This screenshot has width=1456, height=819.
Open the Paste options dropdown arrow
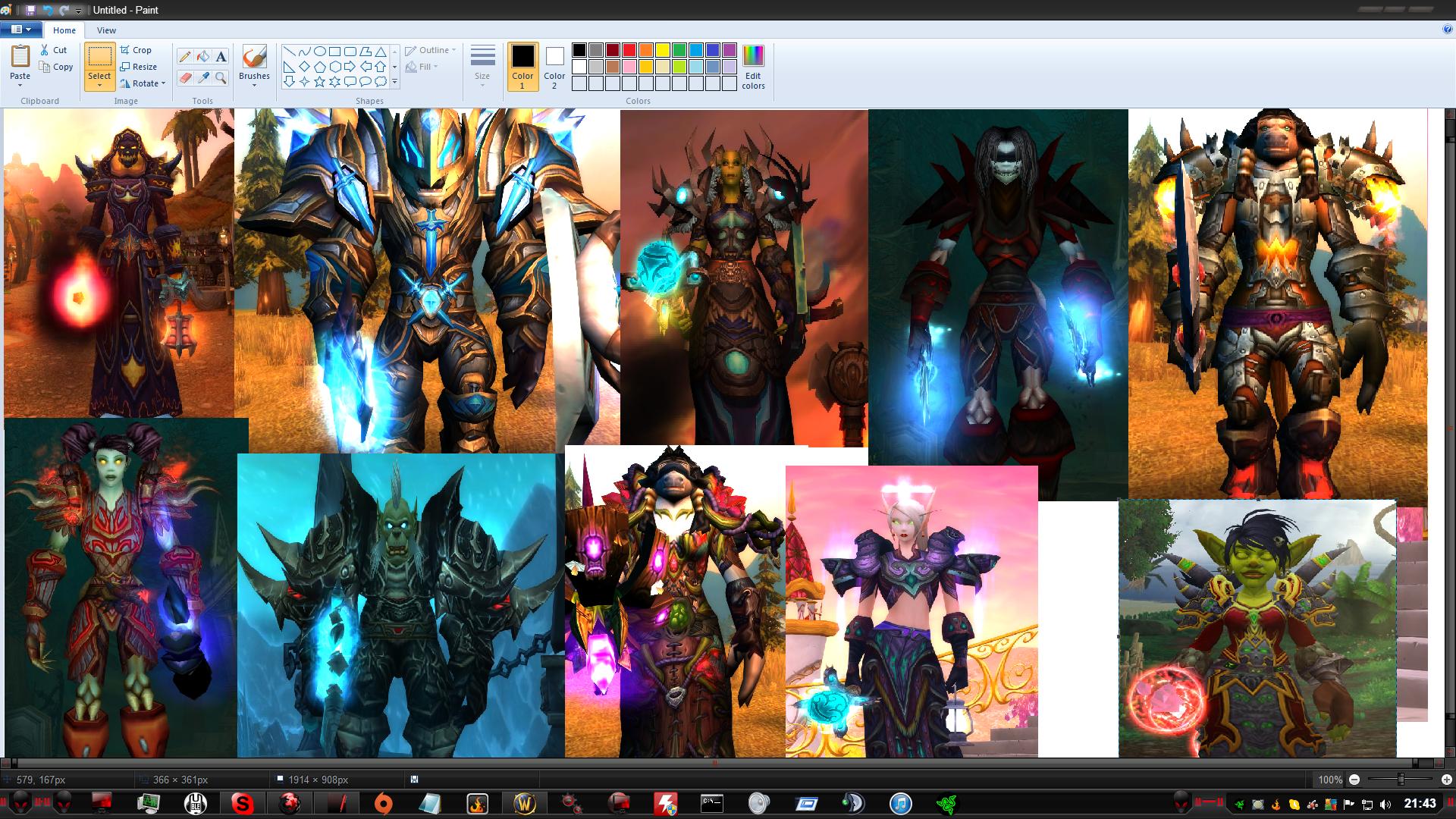point(20,85)
